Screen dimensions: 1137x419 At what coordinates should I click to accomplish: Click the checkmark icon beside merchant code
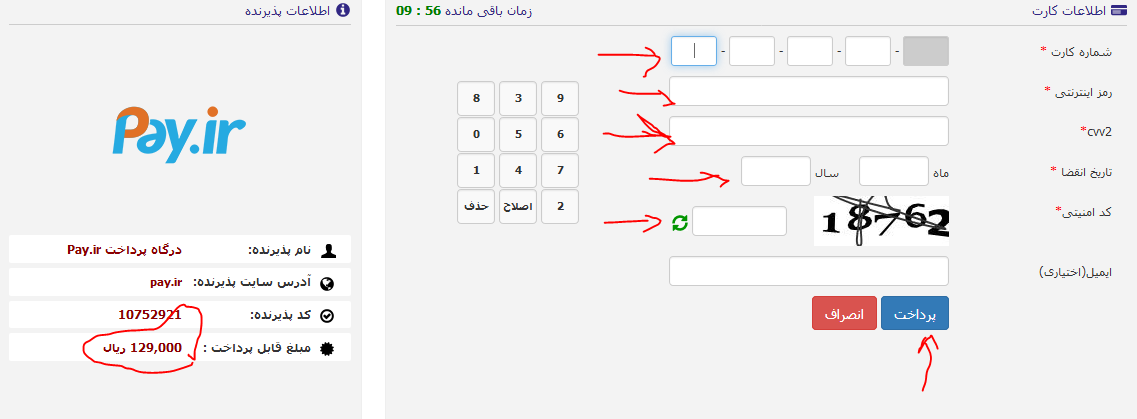coord(327,315)
